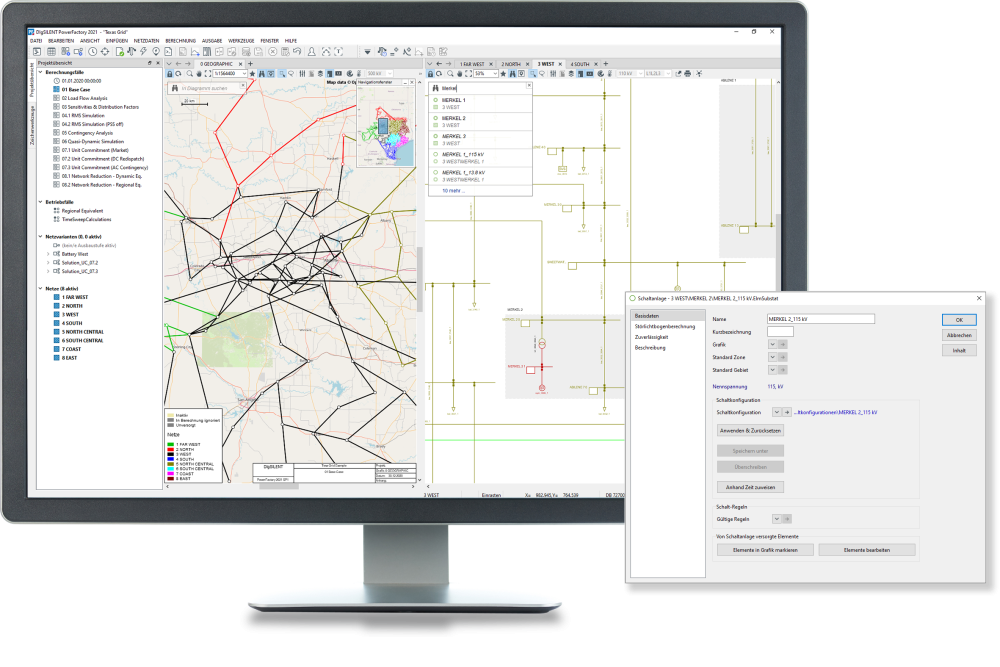Click Anwenden & Zurücksetzen button
This screenshot has height=667, width=1000.
750,431
